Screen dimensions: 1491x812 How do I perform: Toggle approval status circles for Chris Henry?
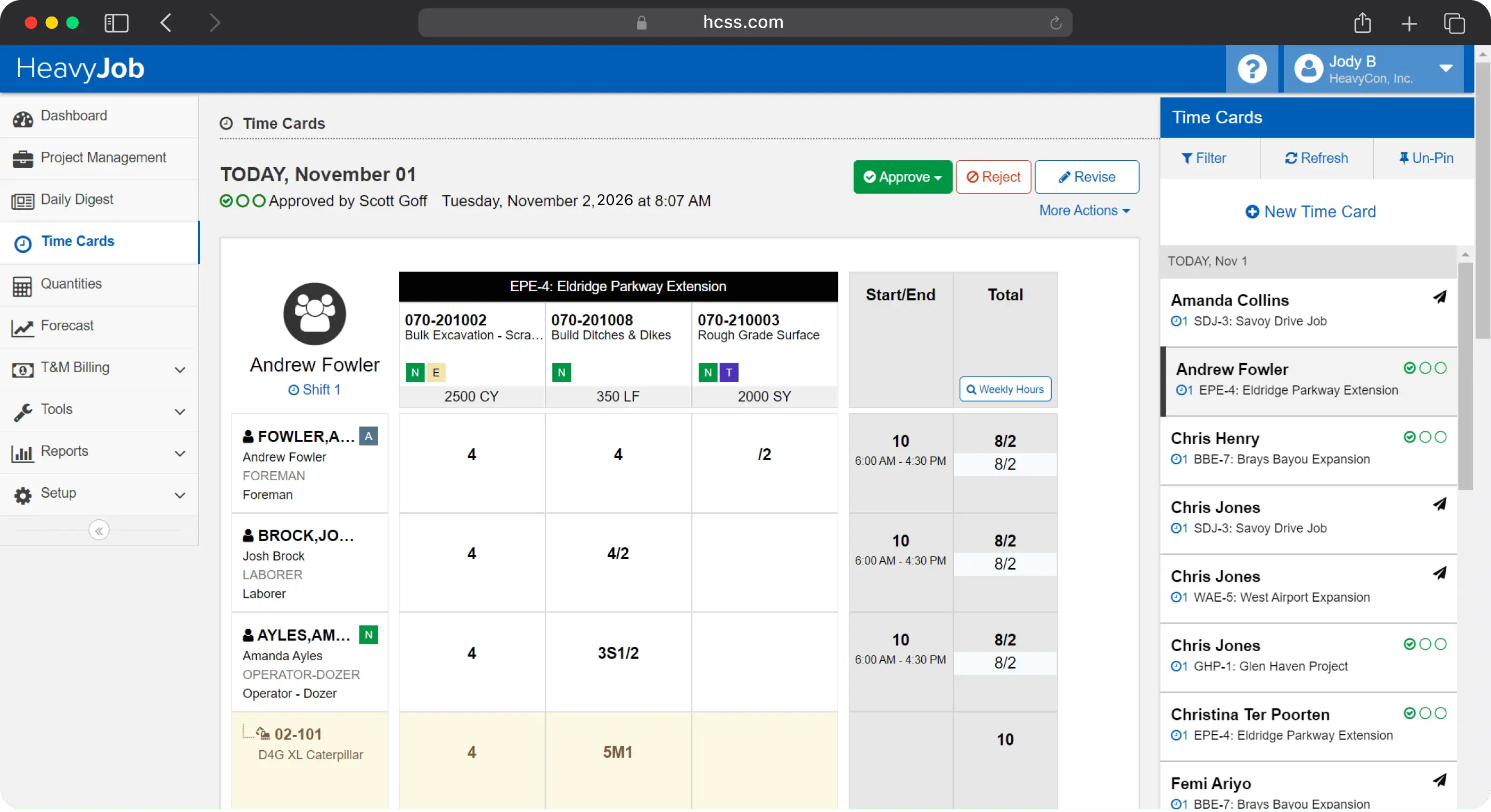(1424, 437)
